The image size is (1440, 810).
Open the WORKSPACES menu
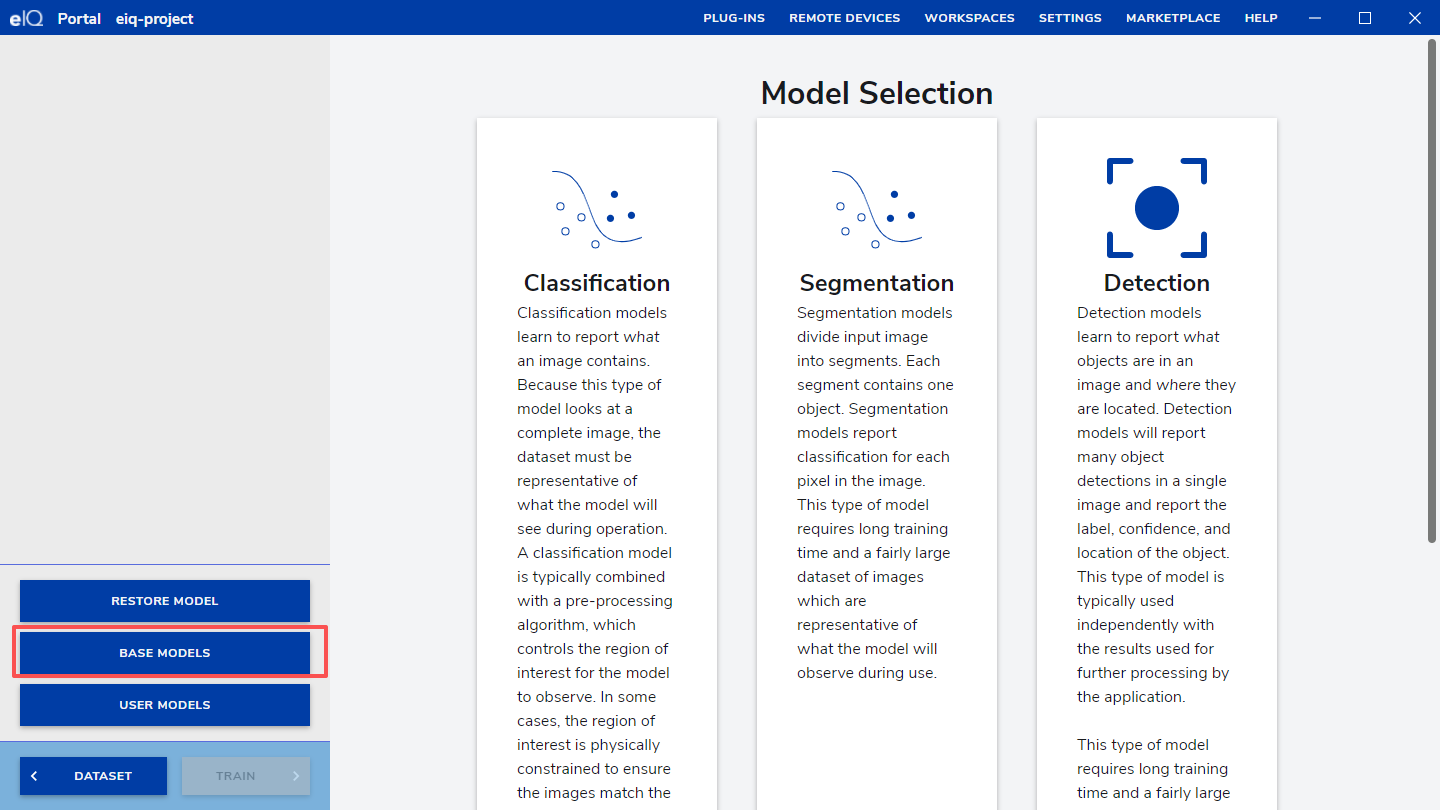tap(969, 17)
